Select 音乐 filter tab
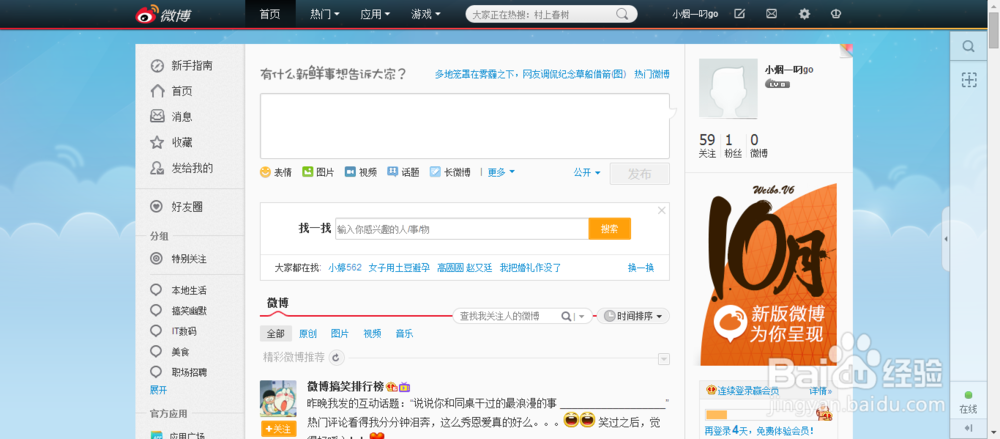The width and height of the screenshot is (1000, 439). (x=404, y=334)
